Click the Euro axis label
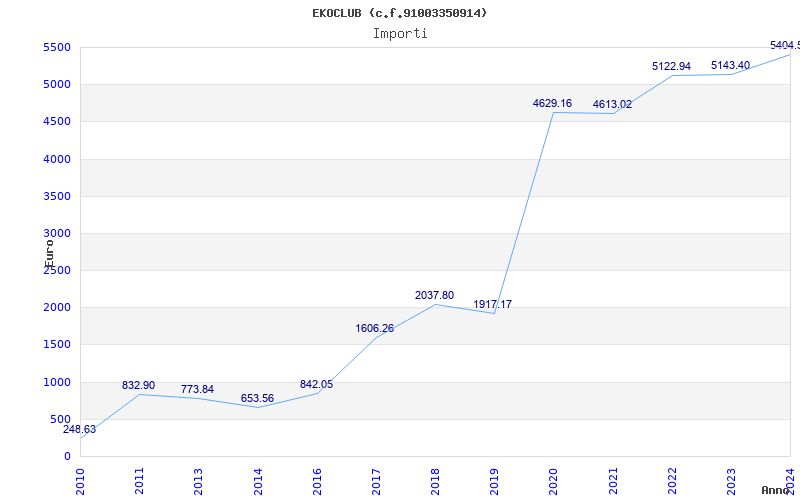800x500 pixels. (49, 254)
